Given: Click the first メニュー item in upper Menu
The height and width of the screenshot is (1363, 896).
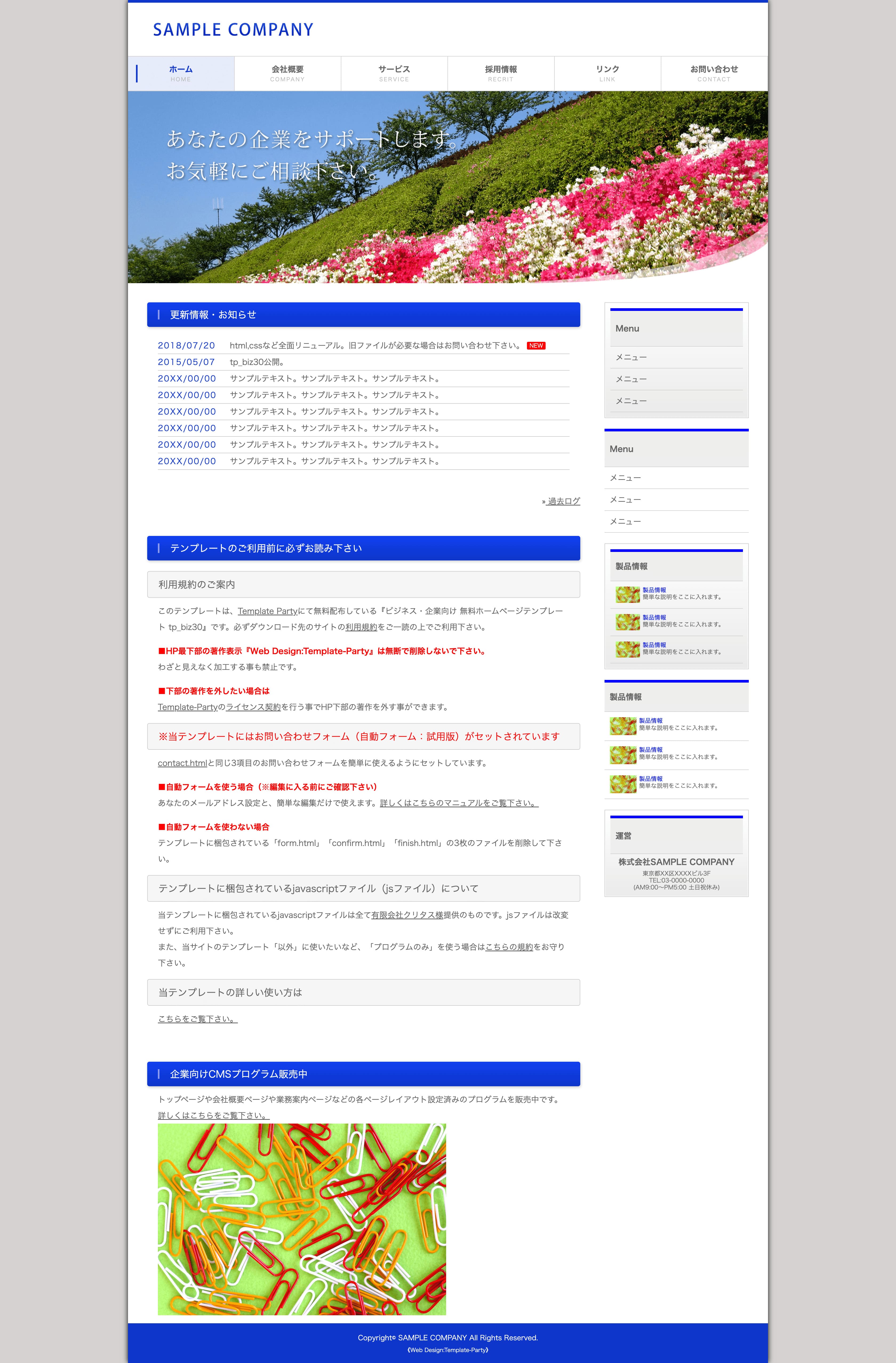Looking at the screenshot, I should [631, 357].
